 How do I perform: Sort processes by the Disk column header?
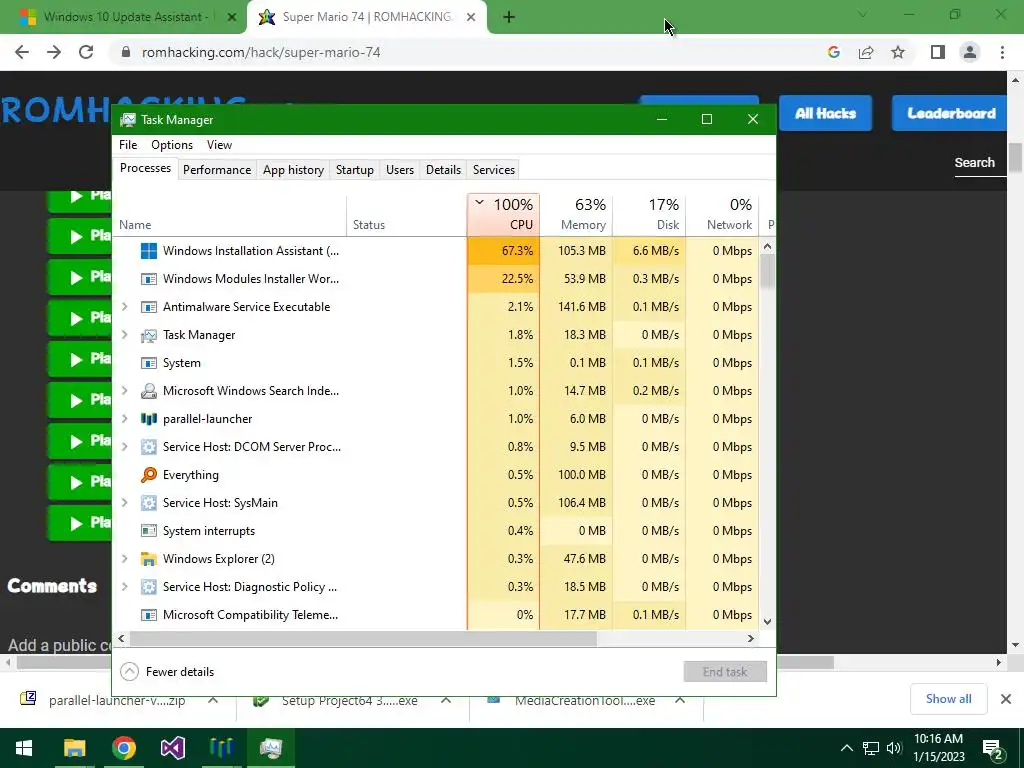(x=649, y=214)
